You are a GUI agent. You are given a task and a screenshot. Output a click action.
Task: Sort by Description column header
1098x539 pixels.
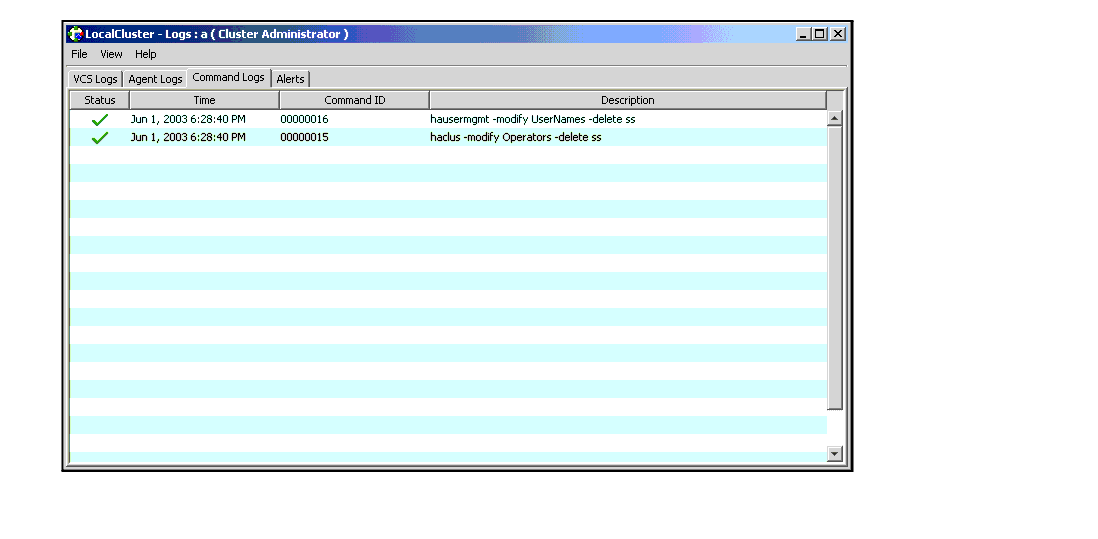coord(627,100)
